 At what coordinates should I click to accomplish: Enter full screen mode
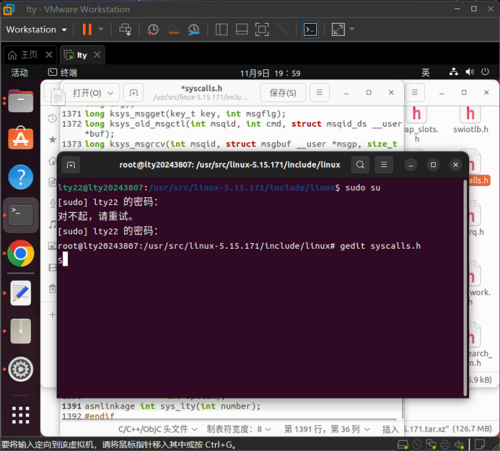click(262, 29)
